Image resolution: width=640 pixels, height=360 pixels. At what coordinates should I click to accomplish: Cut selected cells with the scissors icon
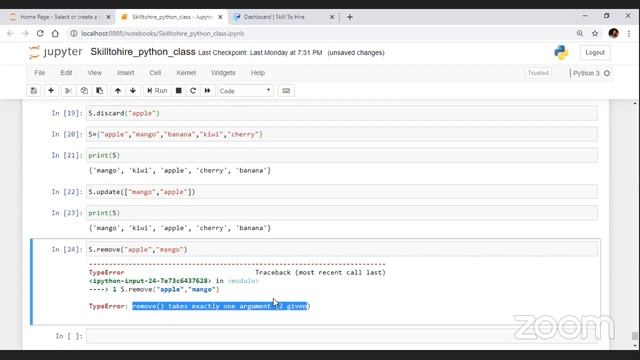tap(68, 91)
